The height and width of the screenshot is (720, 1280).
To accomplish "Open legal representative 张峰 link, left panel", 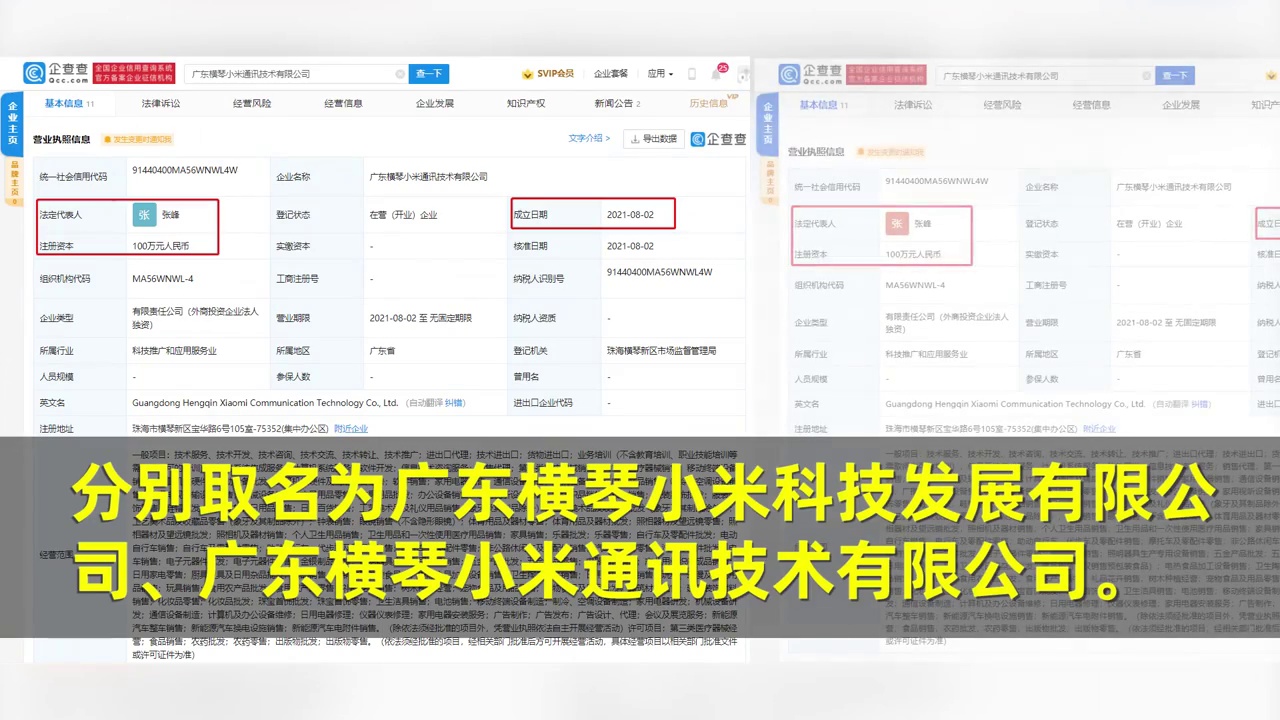I will (x=171, y=215).
